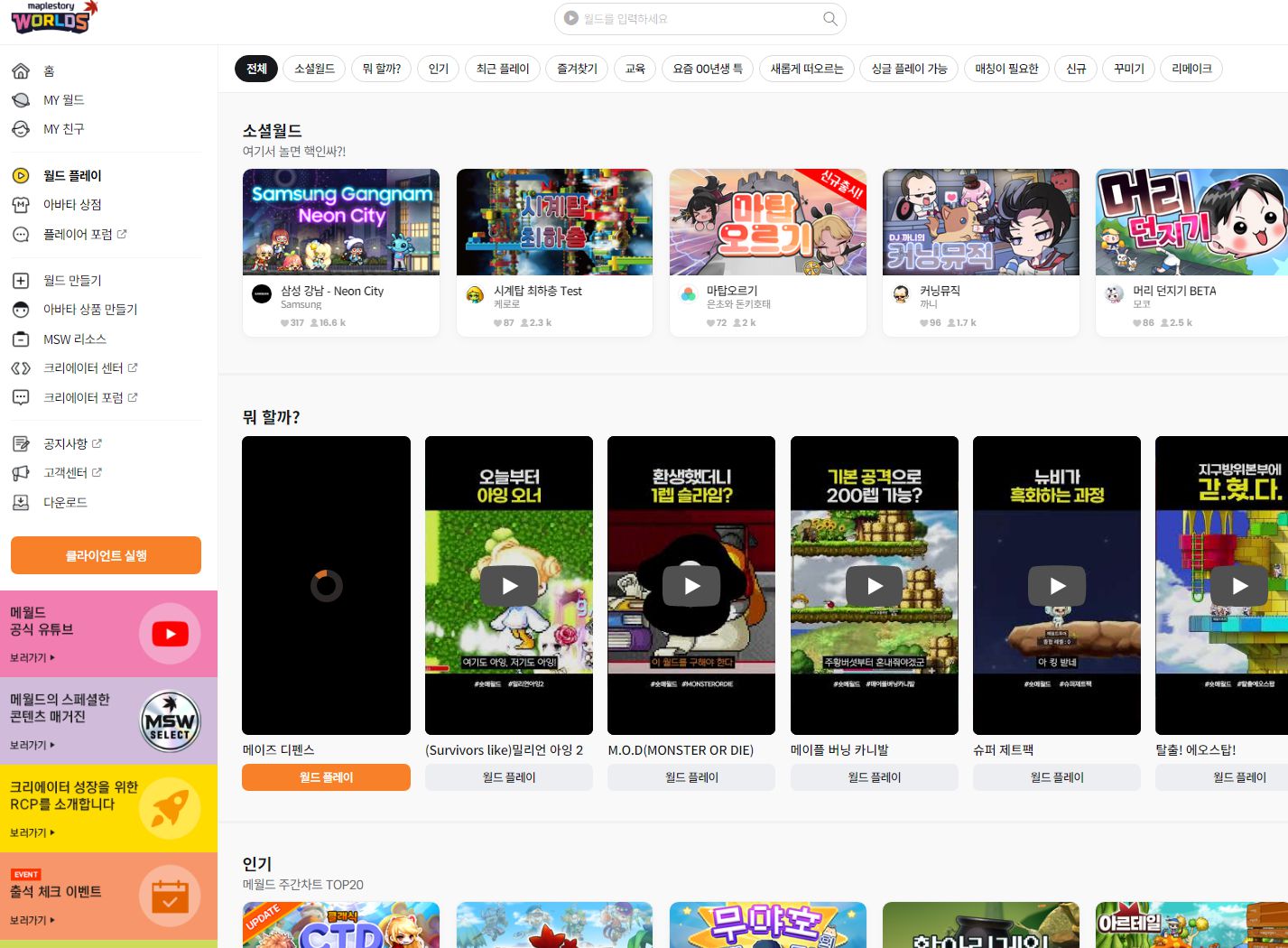Select the 전체 category tab
The image size is (1288, 948).
(256, 69)
